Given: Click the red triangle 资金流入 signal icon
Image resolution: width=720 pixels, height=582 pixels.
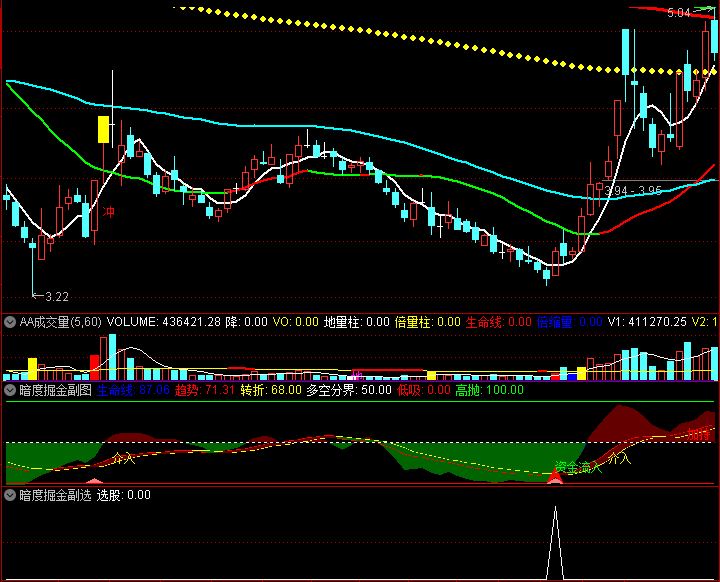Looking at the screenshot, I should pyautogui.click(x=555, y=479).
